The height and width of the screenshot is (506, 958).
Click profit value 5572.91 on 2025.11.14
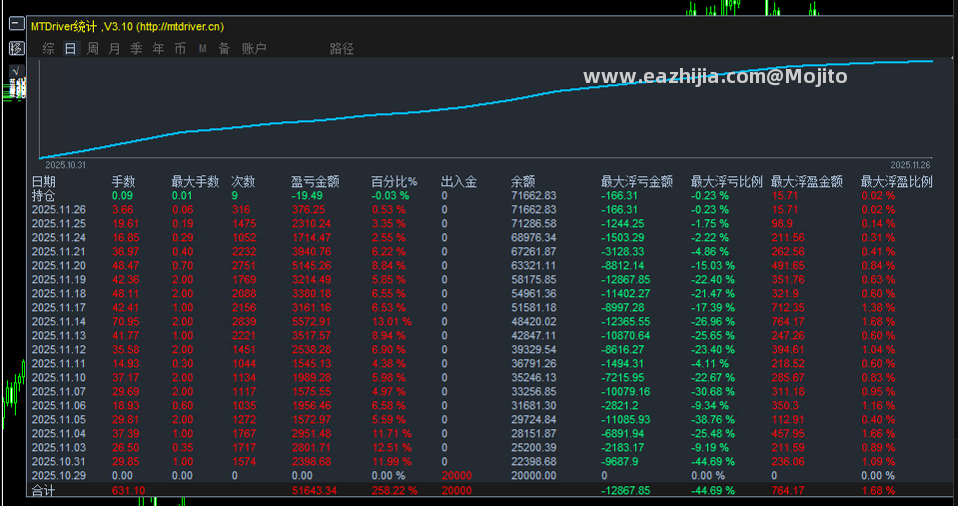coord(312,321)
